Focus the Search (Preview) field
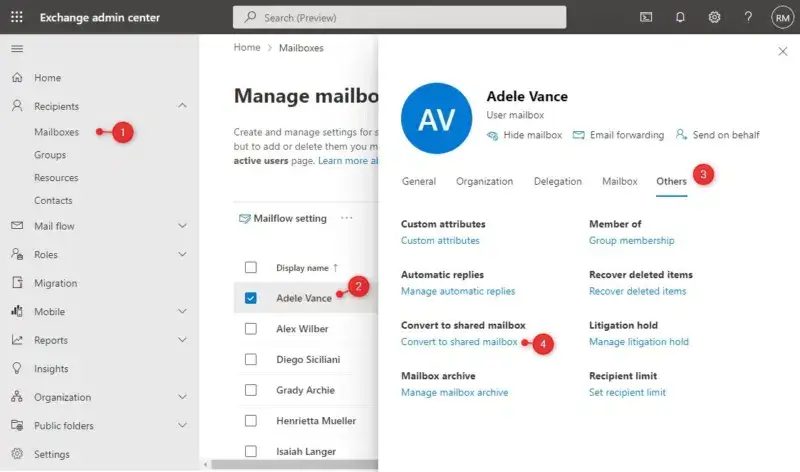 click(x=399, y=17)
